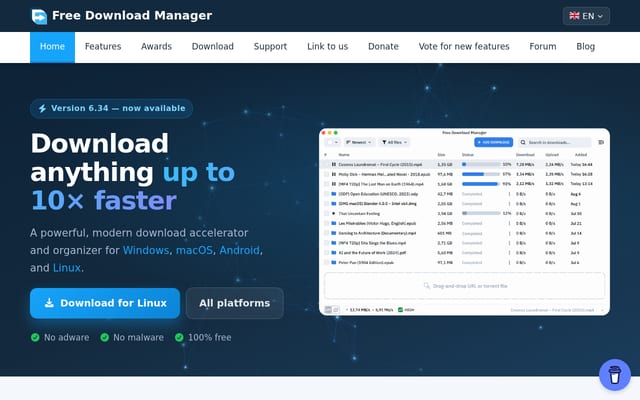Viewport: 640px width, 400px height.
Task: Go to the Awards page
Action: pyautogui.click(x=156, y=47)
